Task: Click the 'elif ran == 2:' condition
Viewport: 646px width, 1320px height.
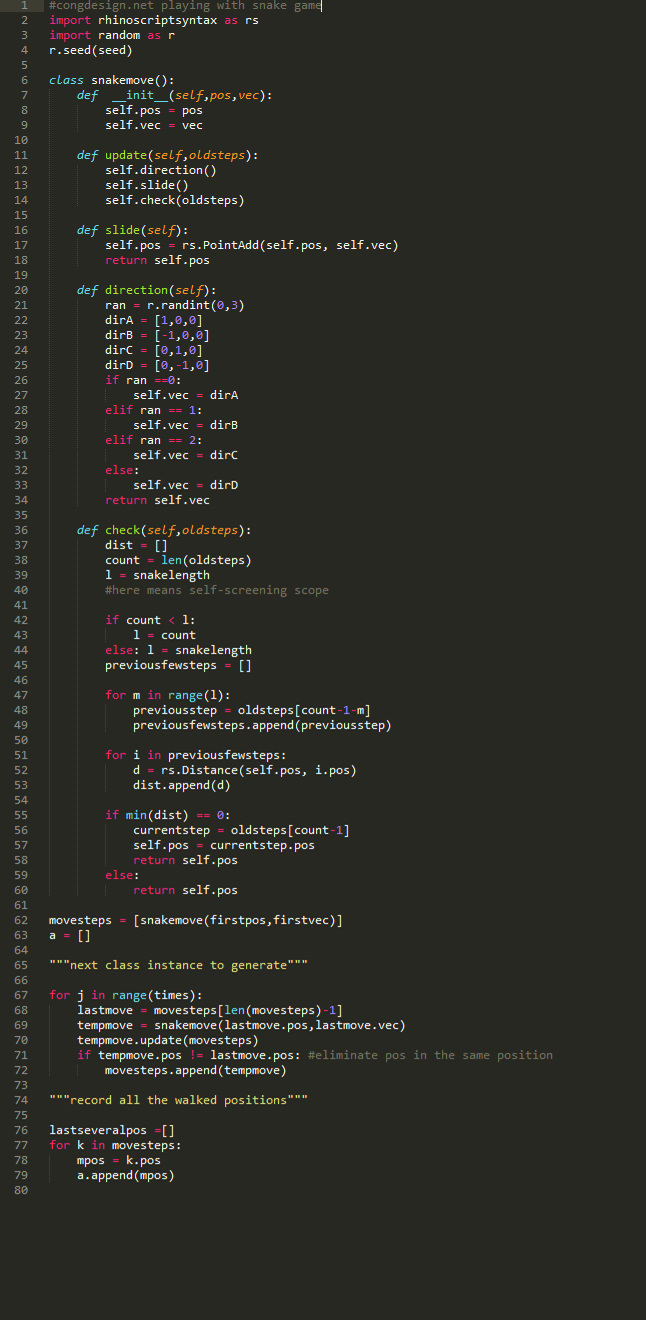Action: click(x=154, y=440)
